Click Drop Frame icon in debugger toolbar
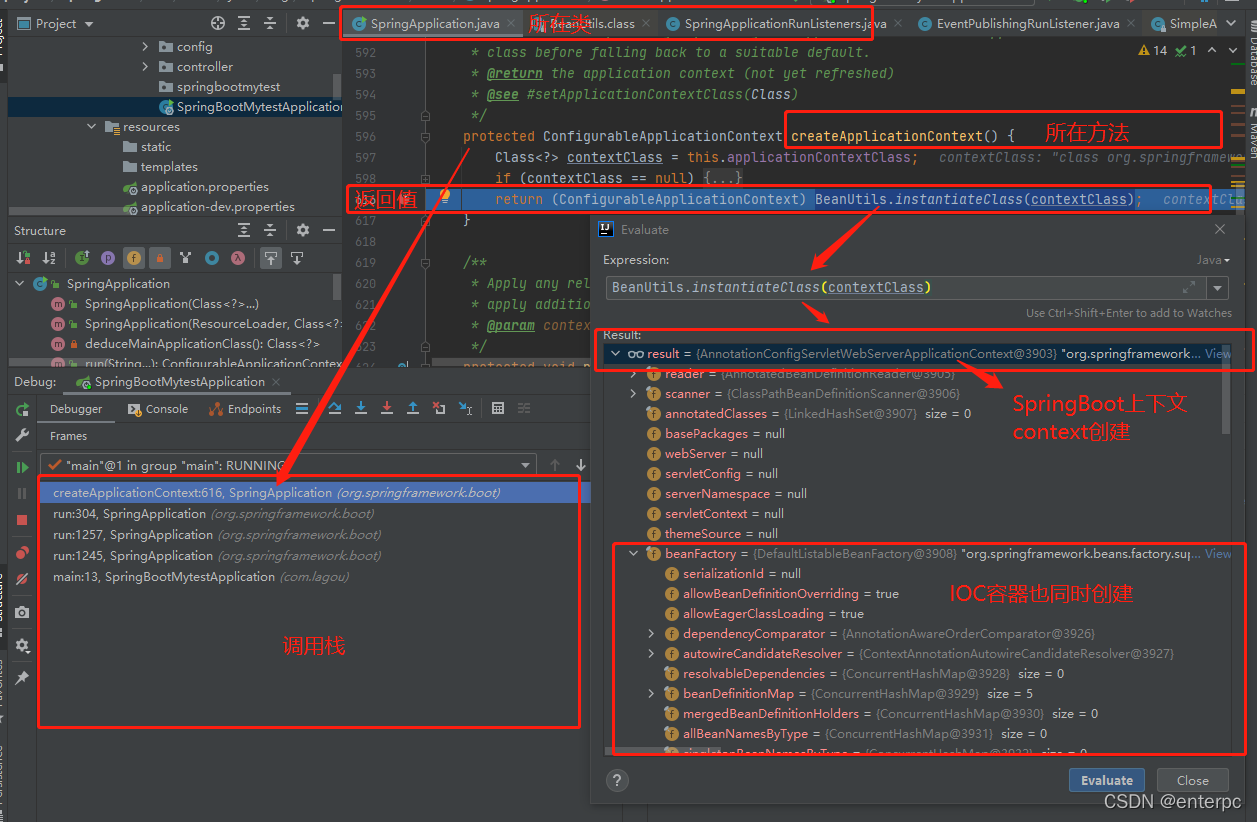1257x822 pixels. click(439, 408)
